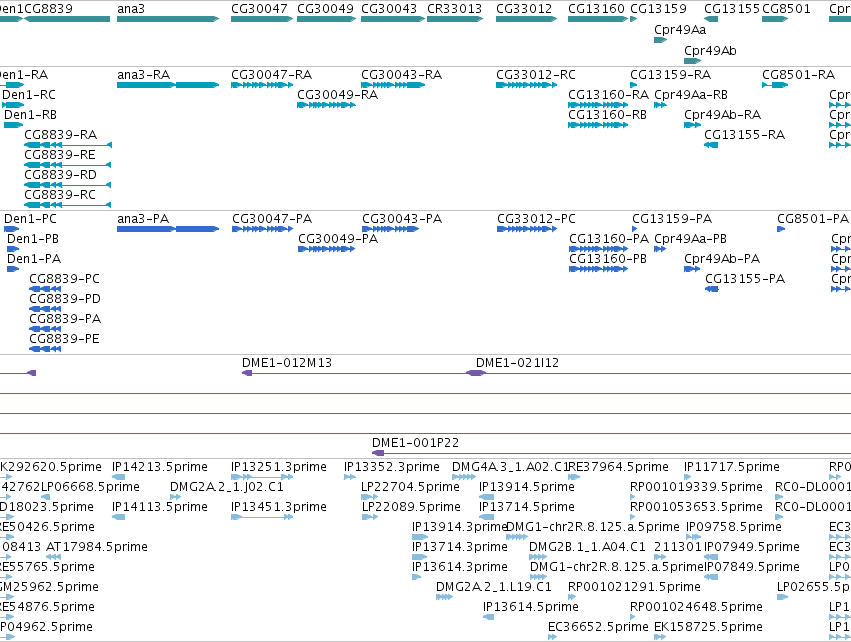Select the CG33012-PC protein label

click(x=536, y=219)
